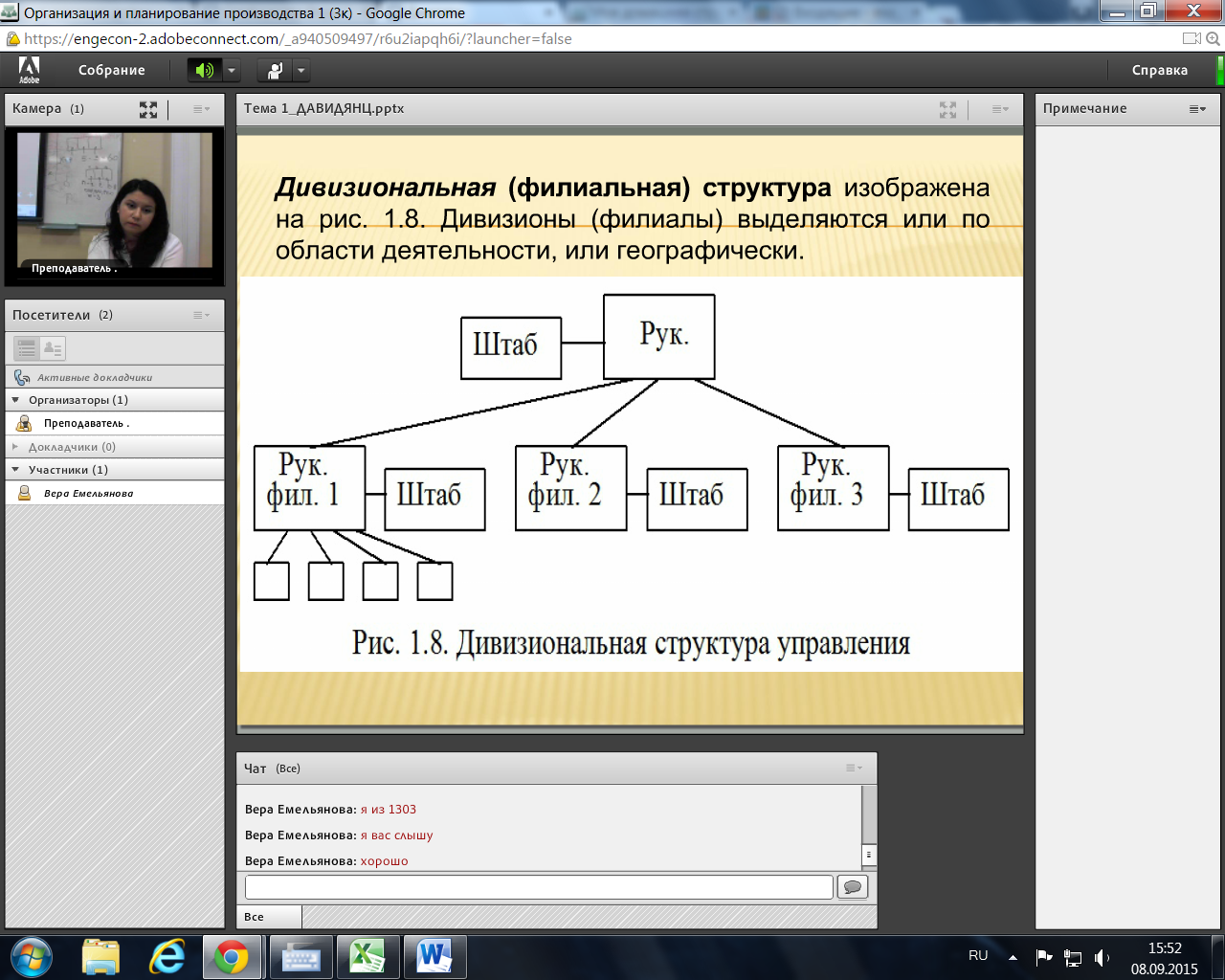This screenshot has width=1225, height=980.
Task: Open the status options dropdown arrow
Action: [x=301, y=71]
